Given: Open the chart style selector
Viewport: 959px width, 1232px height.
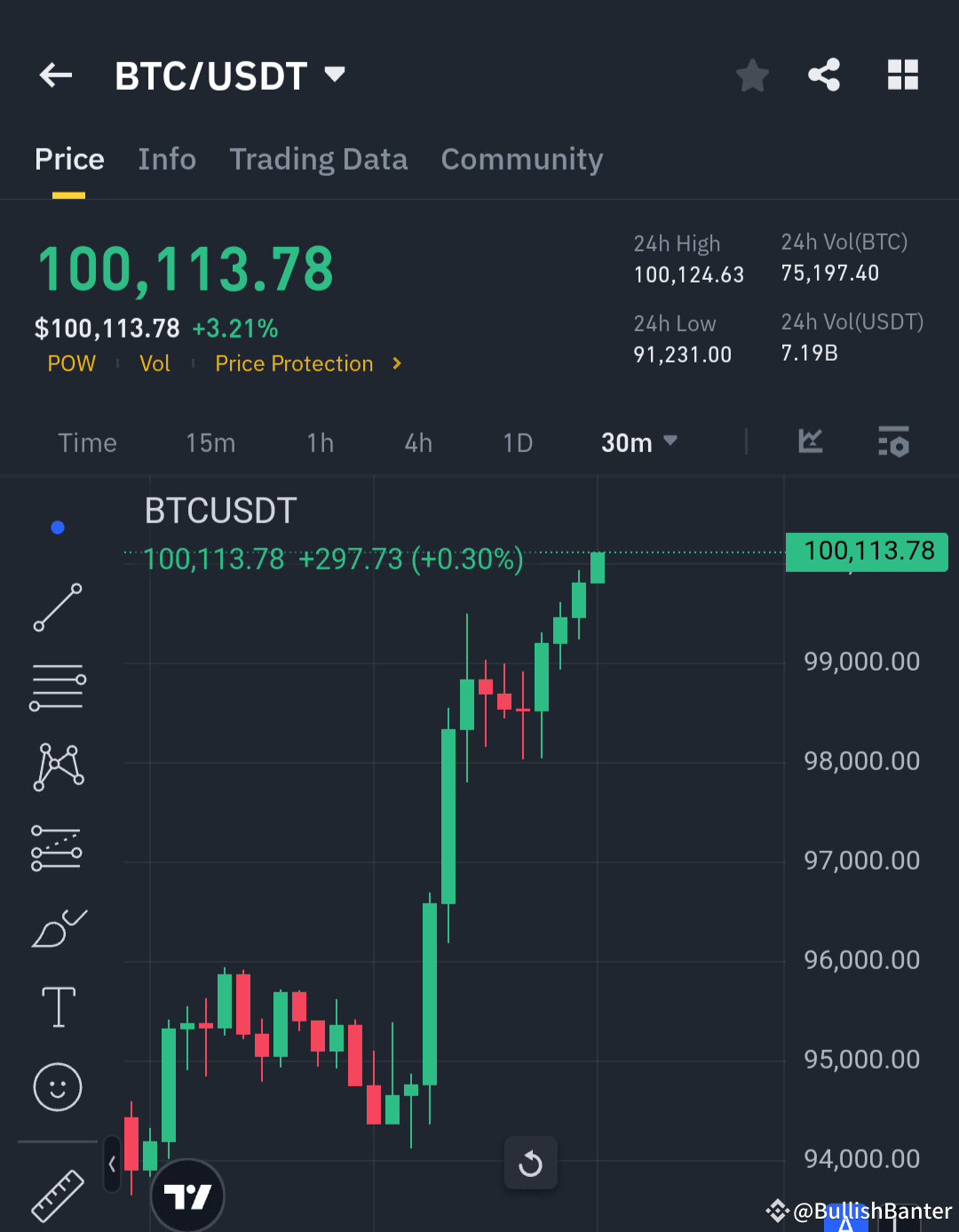Looking at the screenshot, I should click(x=810, y=442).
